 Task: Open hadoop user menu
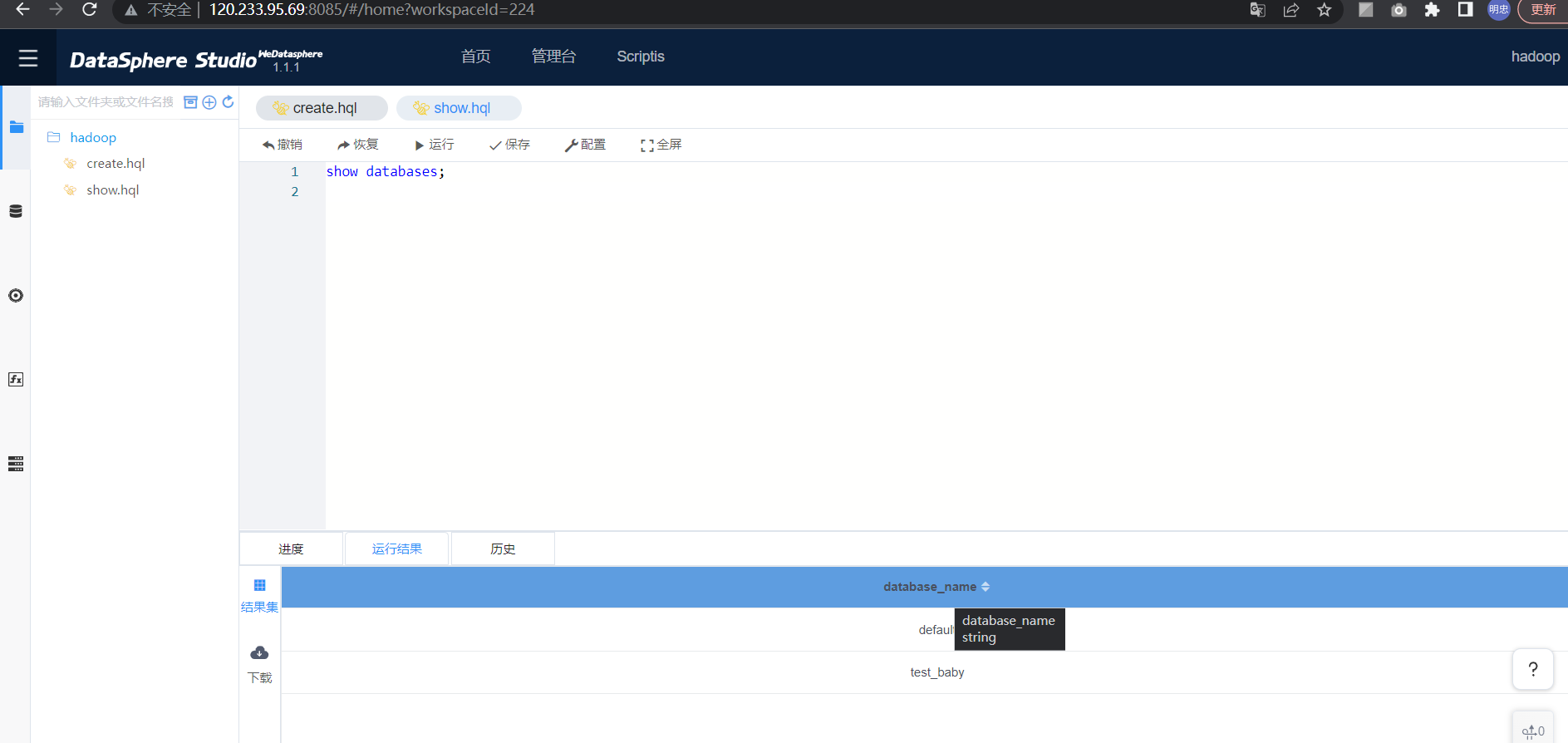[1535, 57]
